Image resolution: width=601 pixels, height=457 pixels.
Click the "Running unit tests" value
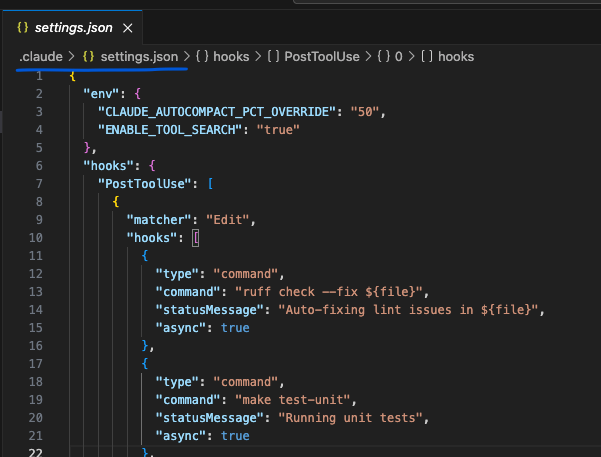point(350,418)
